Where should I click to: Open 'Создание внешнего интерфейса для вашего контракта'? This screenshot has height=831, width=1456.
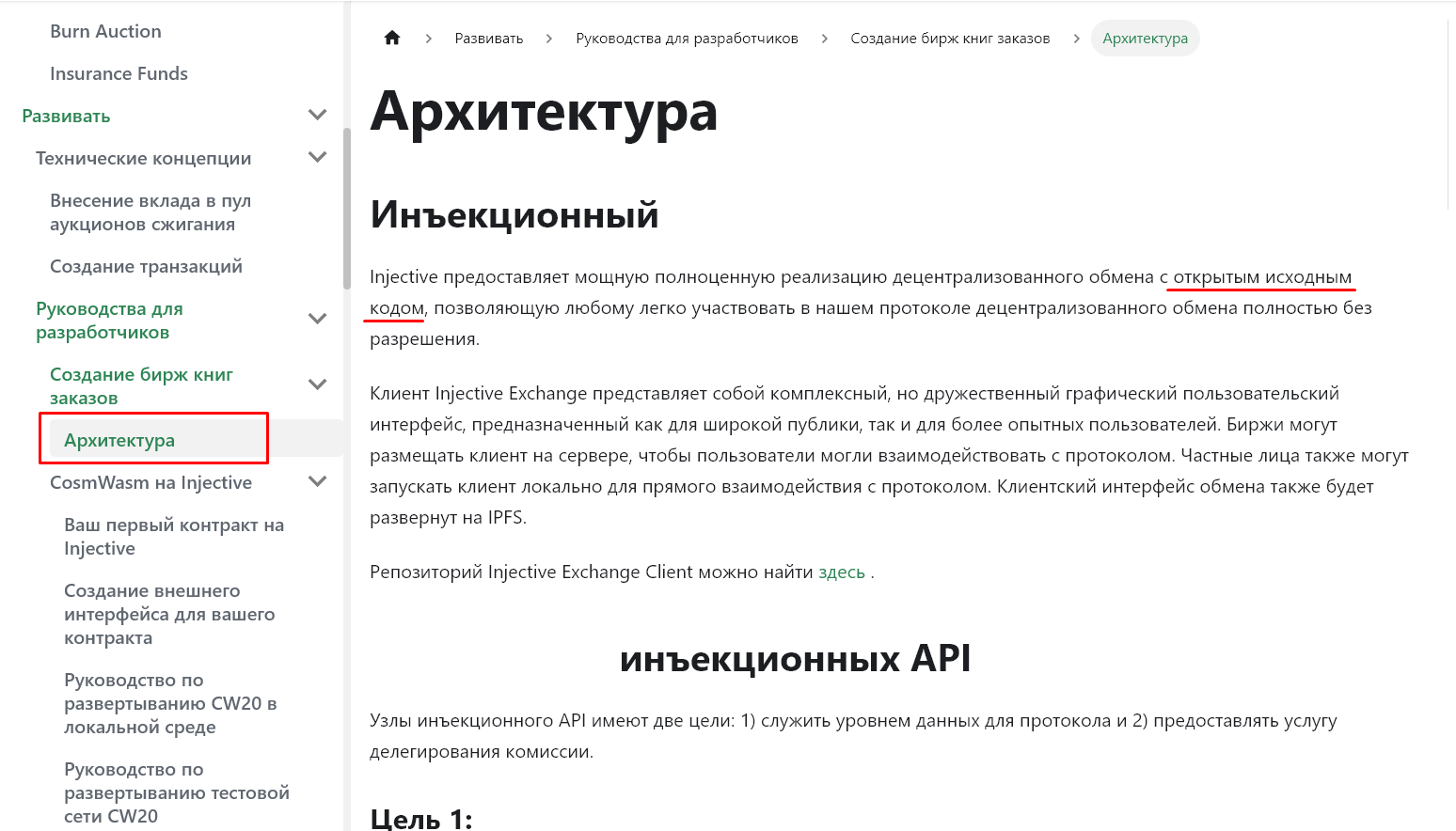tap(169, 614)
